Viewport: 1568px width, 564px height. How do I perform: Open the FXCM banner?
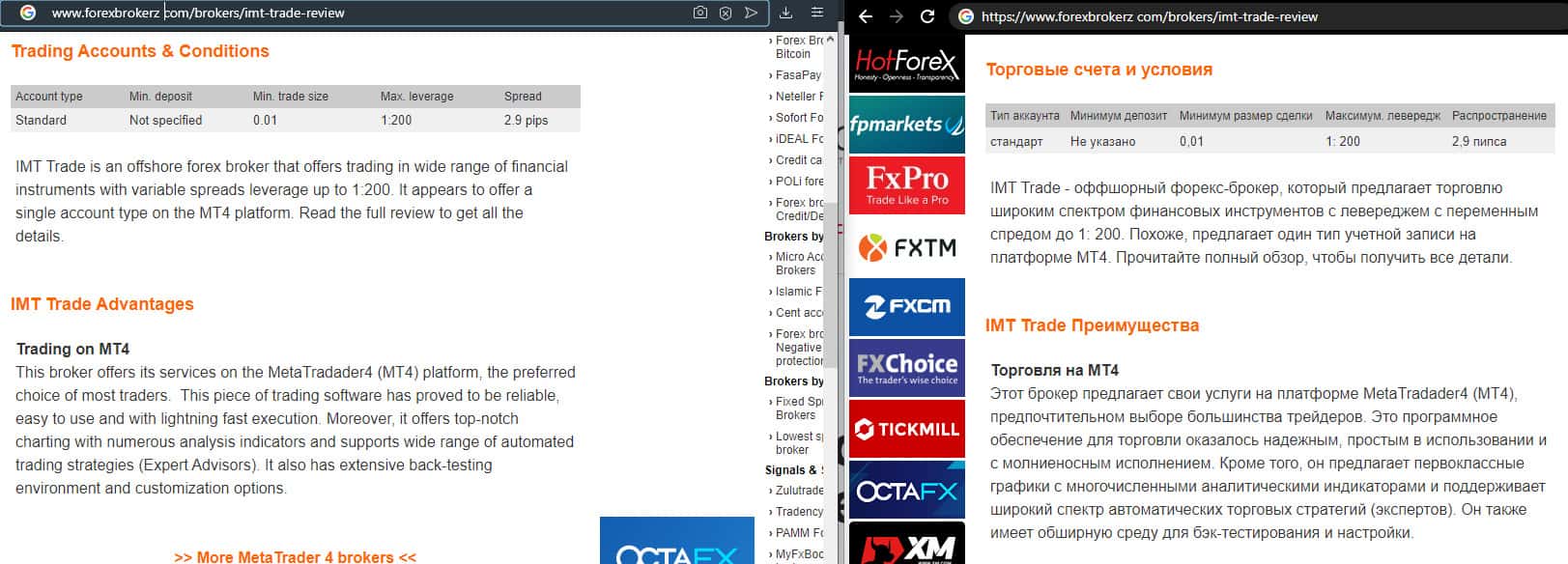[x=906, y=307]
